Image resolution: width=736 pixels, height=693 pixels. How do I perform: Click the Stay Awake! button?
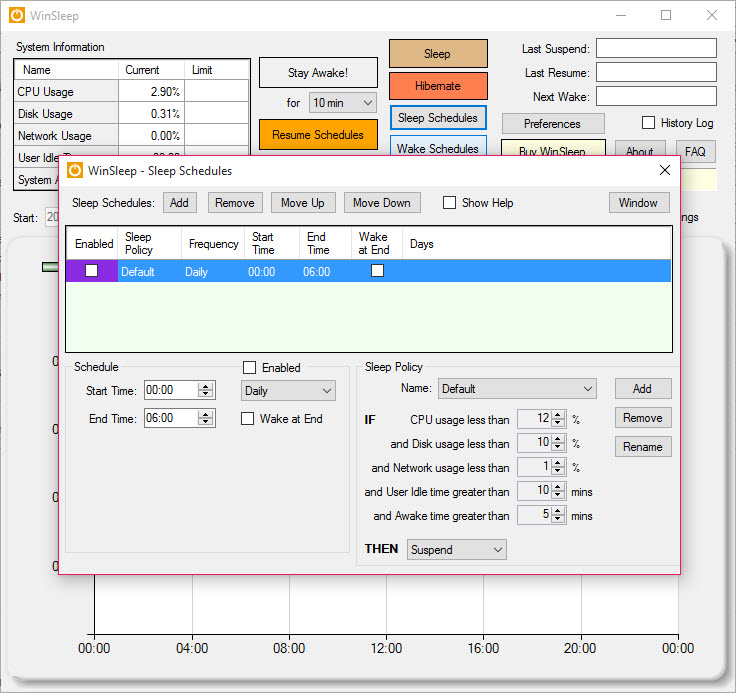318,73
